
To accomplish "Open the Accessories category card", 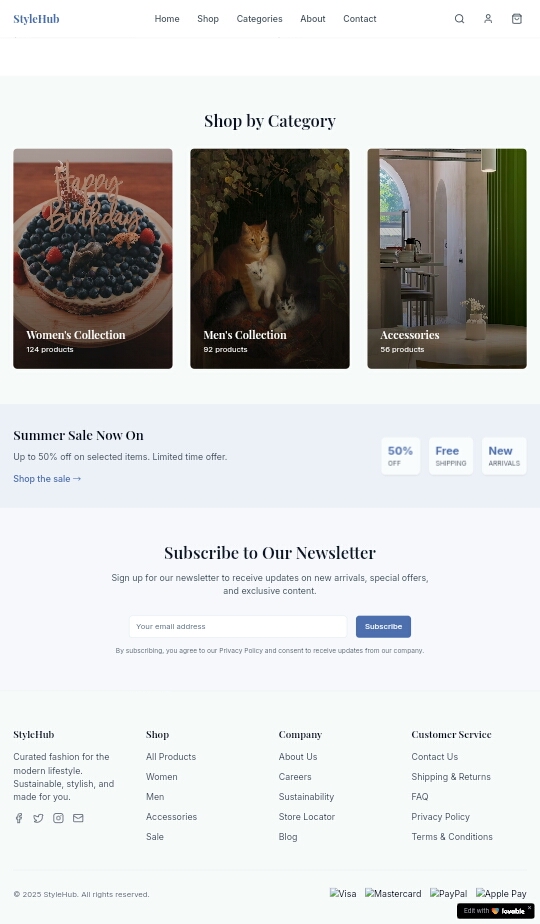I will [x=447, y=259].
